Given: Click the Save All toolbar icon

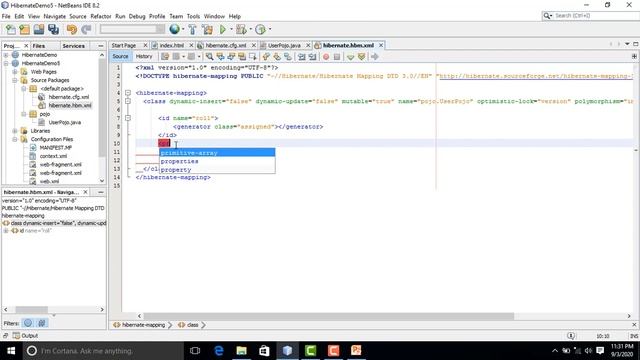Looking at the screenshot, I should point(53,29).
